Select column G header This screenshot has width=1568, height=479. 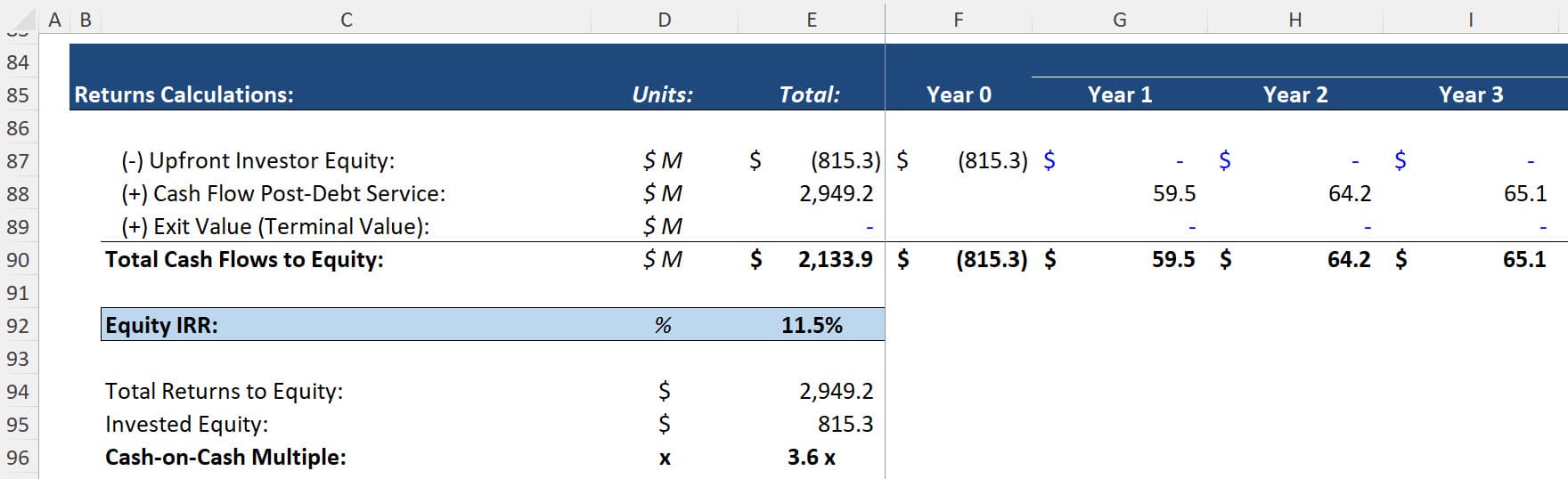(1120, 20)
